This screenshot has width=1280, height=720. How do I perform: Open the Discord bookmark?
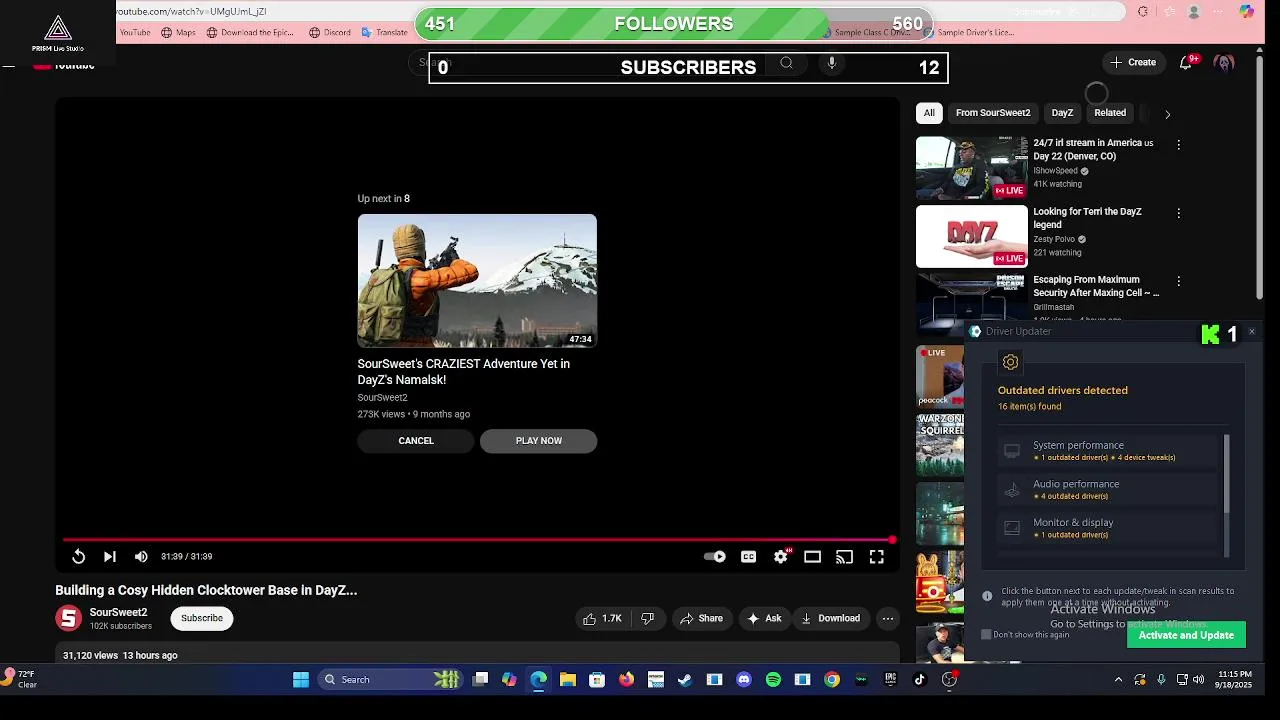click(x=330, y=32)
